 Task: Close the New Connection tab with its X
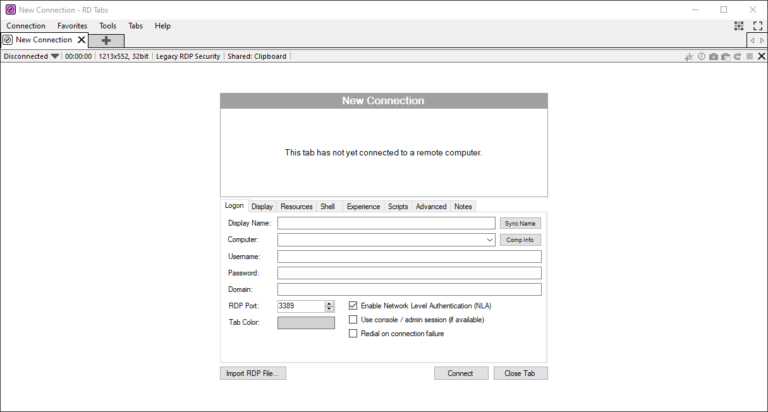(82, 40)
